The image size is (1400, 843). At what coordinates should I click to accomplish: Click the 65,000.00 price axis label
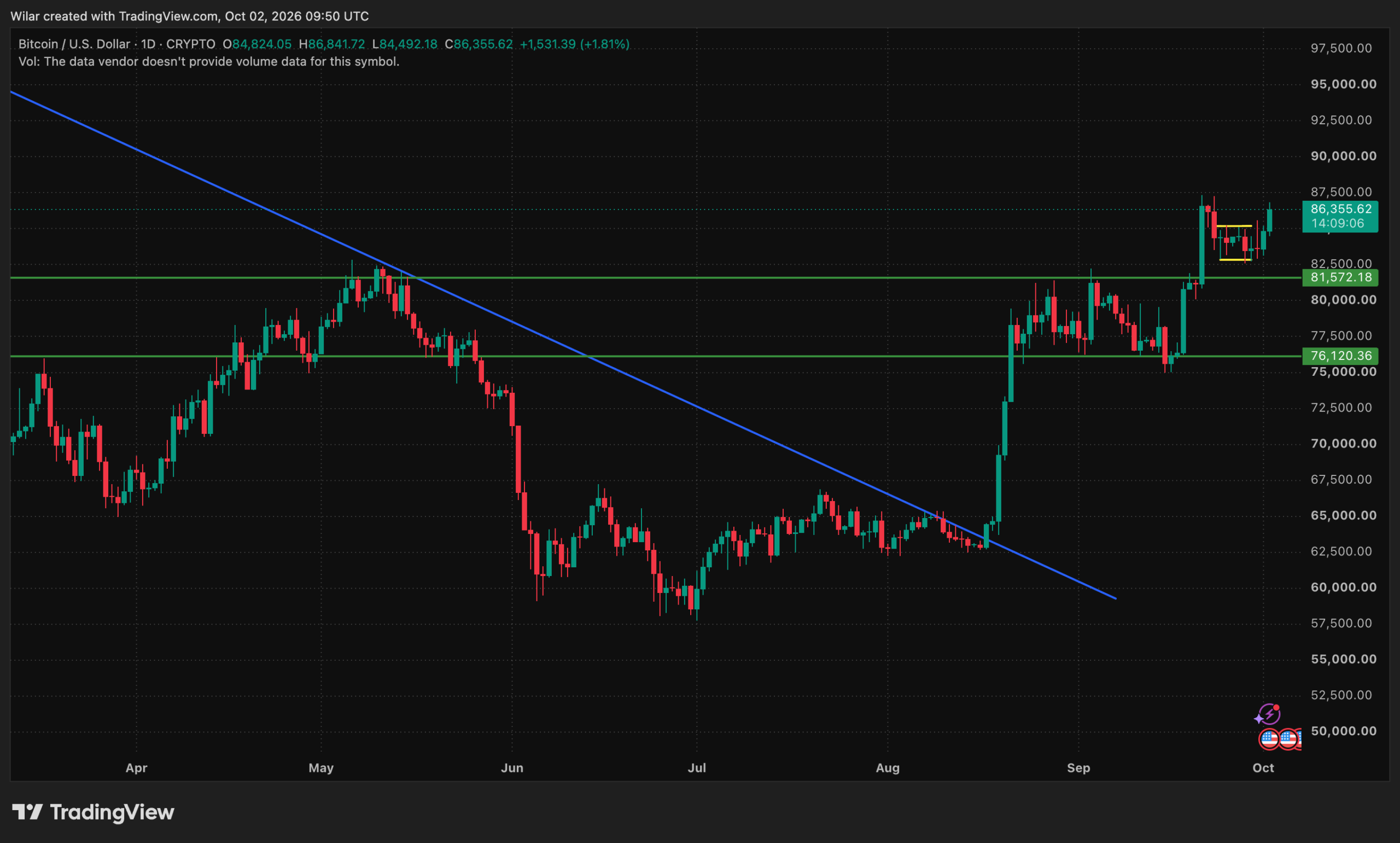(x=1343, y=515)
